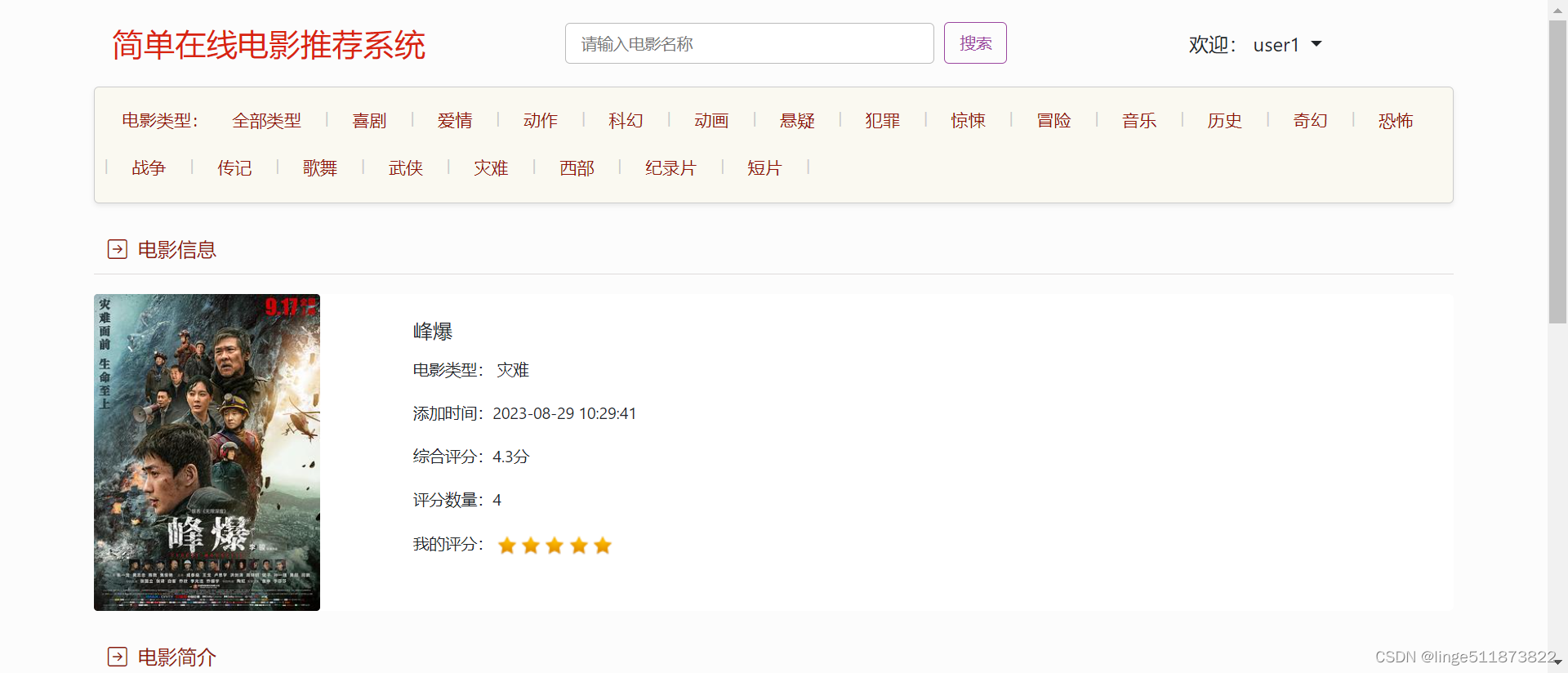Choose the 战争 genre link
This screenshot has height=673, width=1568.
tap(149, 168)
